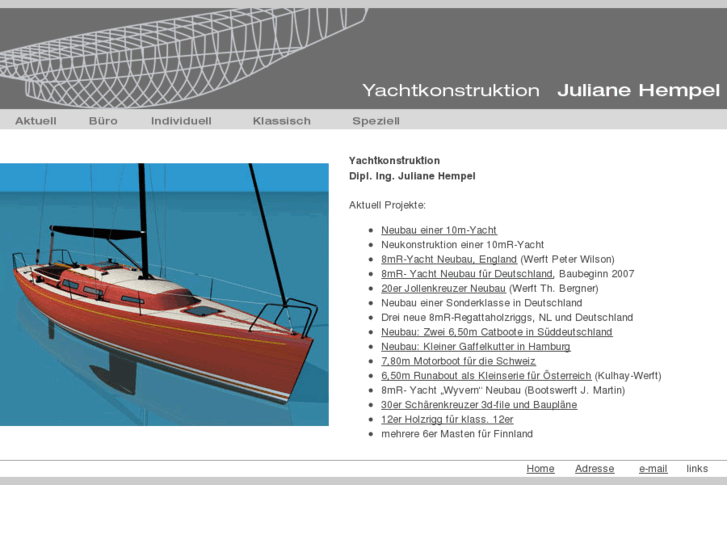This screenshot has height=545, width=727.
Task: Open the Klassisch menu item
Action: 281,121
